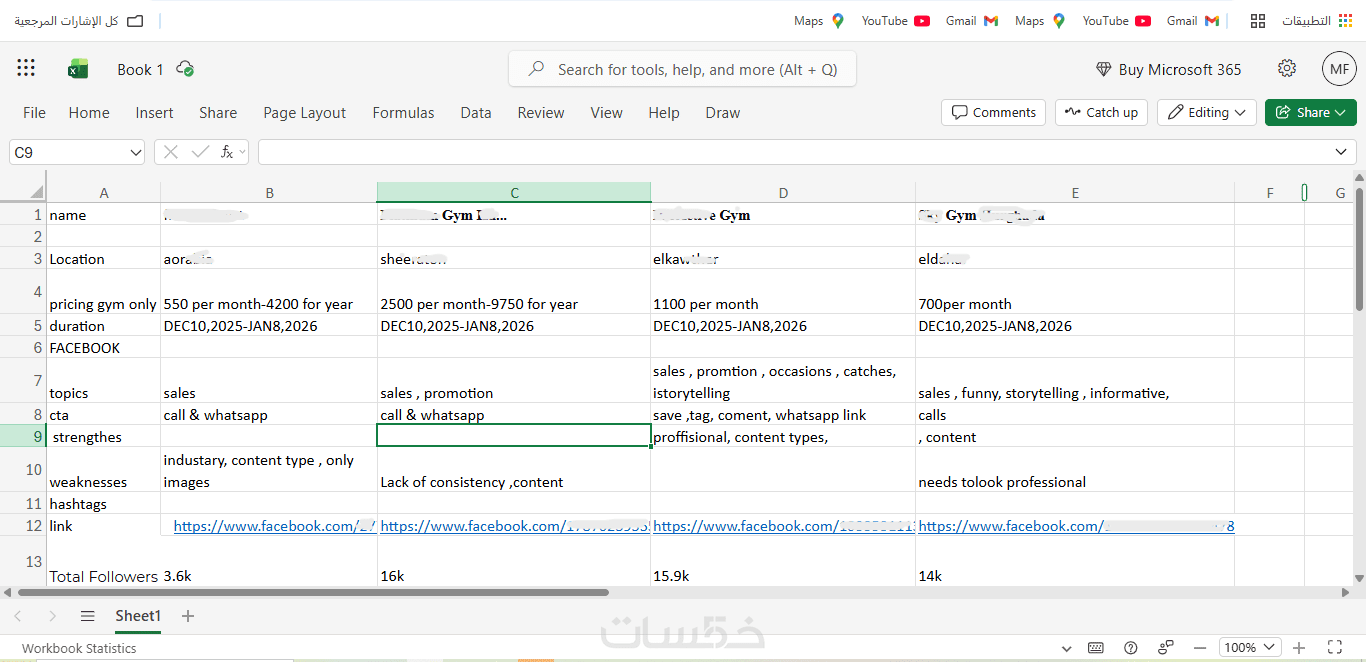Click the green Share button
The height and width of the screenshot is (662, 1366).
tap(1311, 112)
